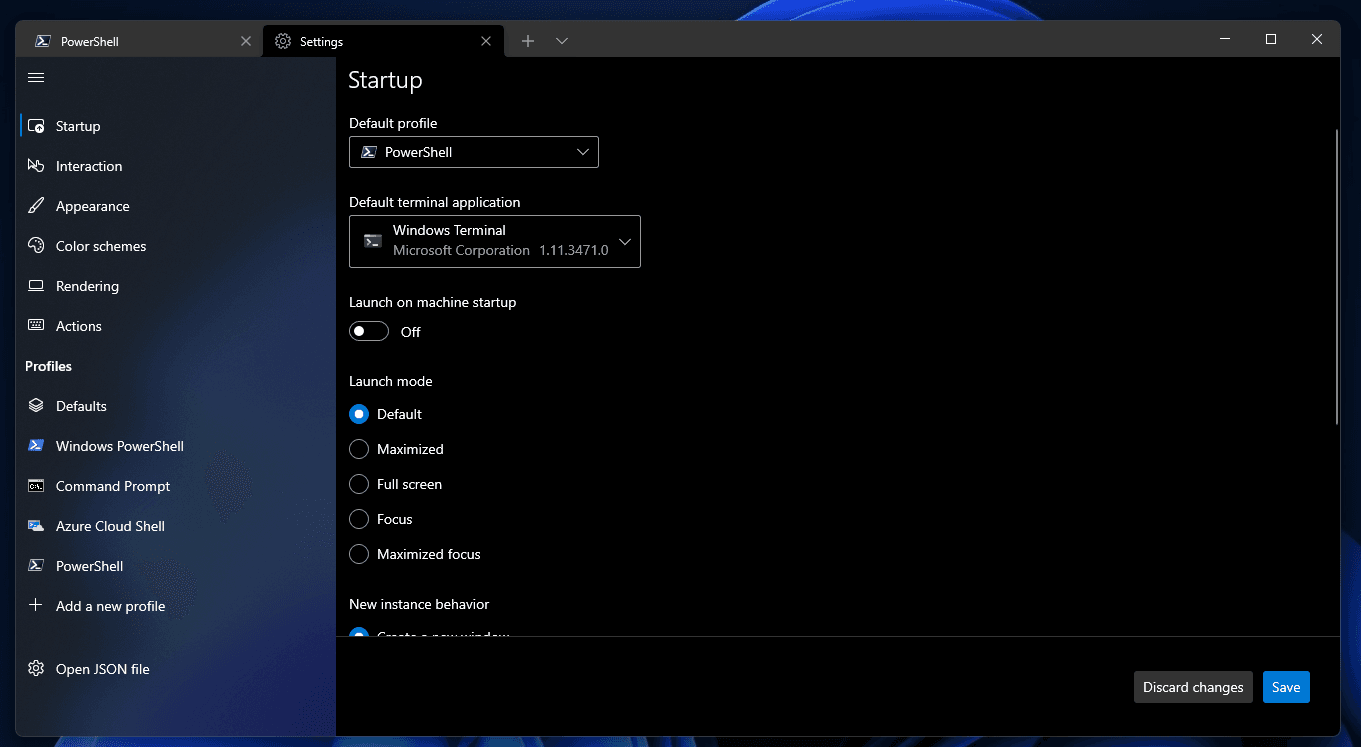Select the Default launch mode
This screenshot has width=1361, height=747.
359,414
